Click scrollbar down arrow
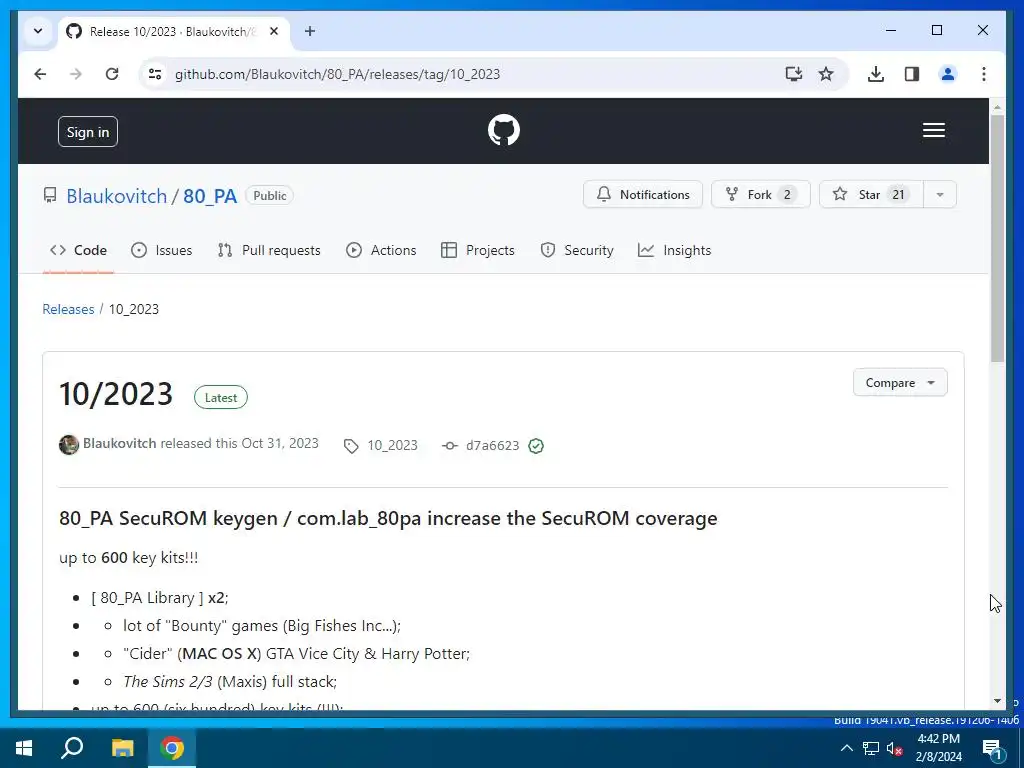This screenshot has height=768, width=1024. 997,701
